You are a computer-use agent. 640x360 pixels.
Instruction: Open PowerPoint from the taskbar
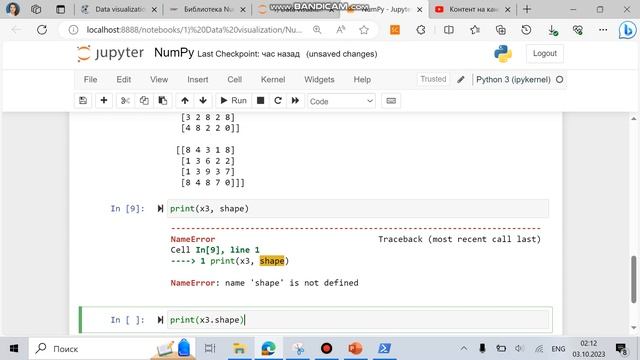(x=356, y=349)
